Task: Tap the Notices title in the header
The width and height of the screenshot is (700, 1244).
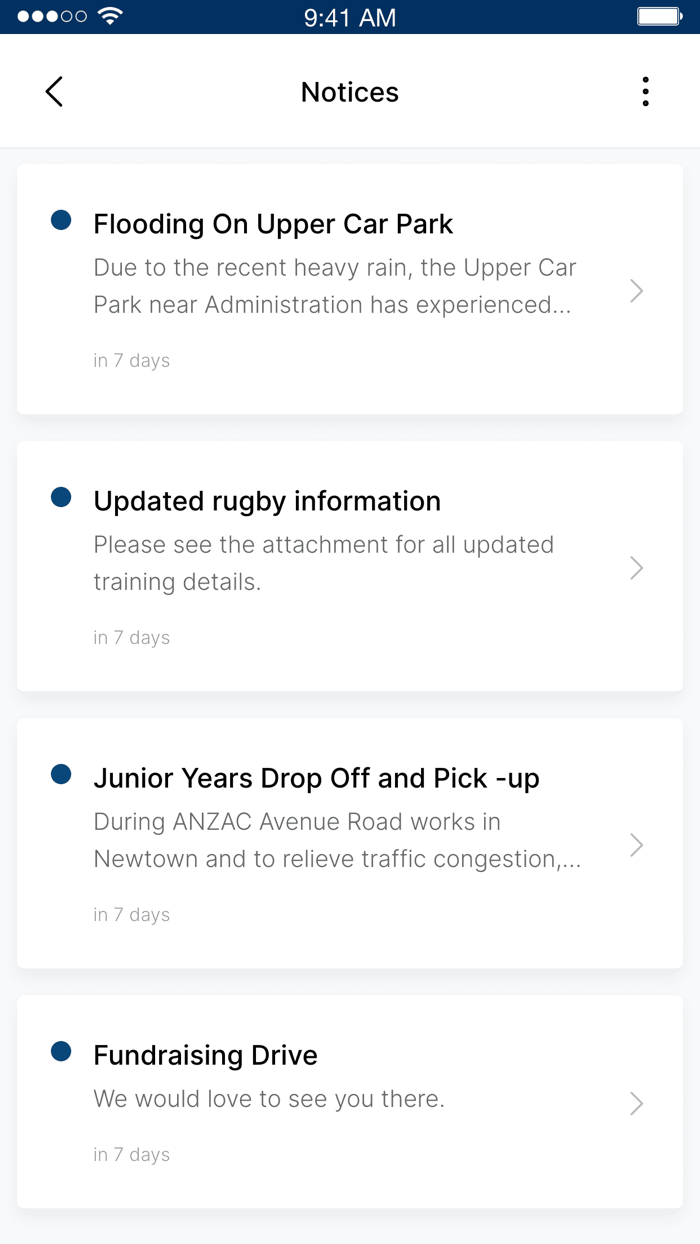Action: point(349,91)
